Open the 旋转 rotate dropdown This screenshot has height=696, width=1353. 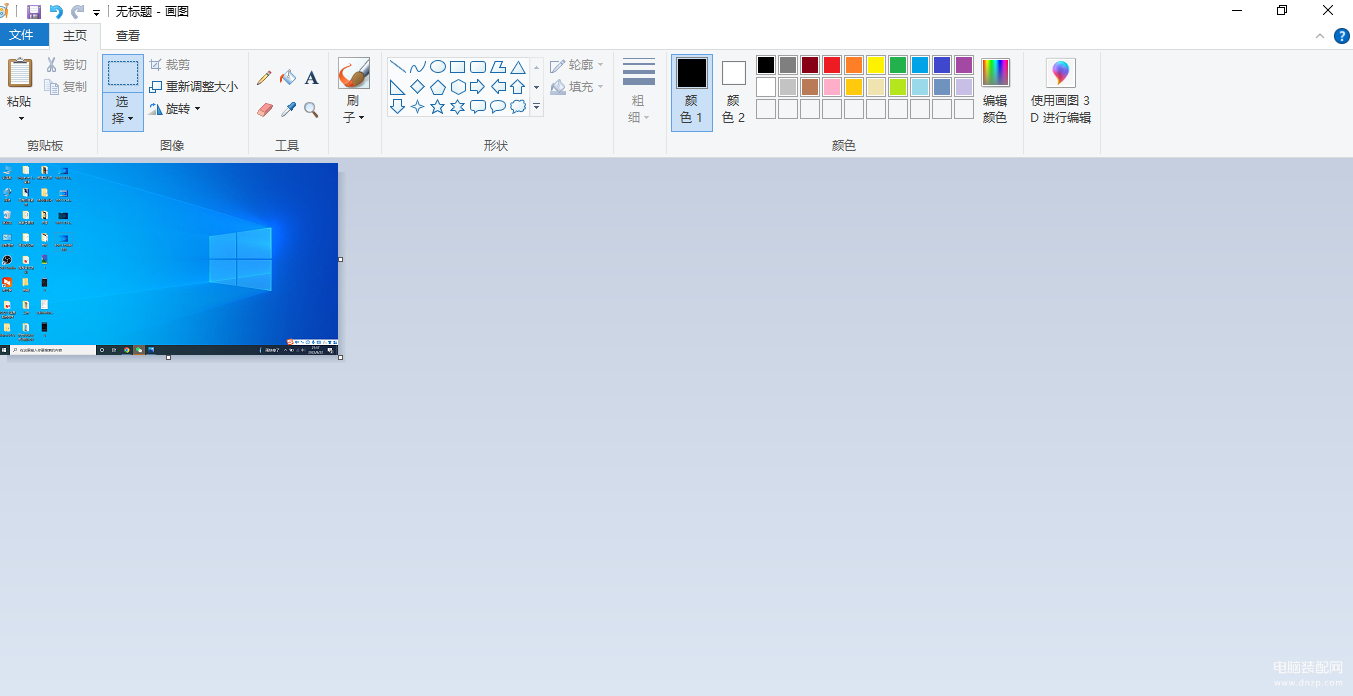198,109
